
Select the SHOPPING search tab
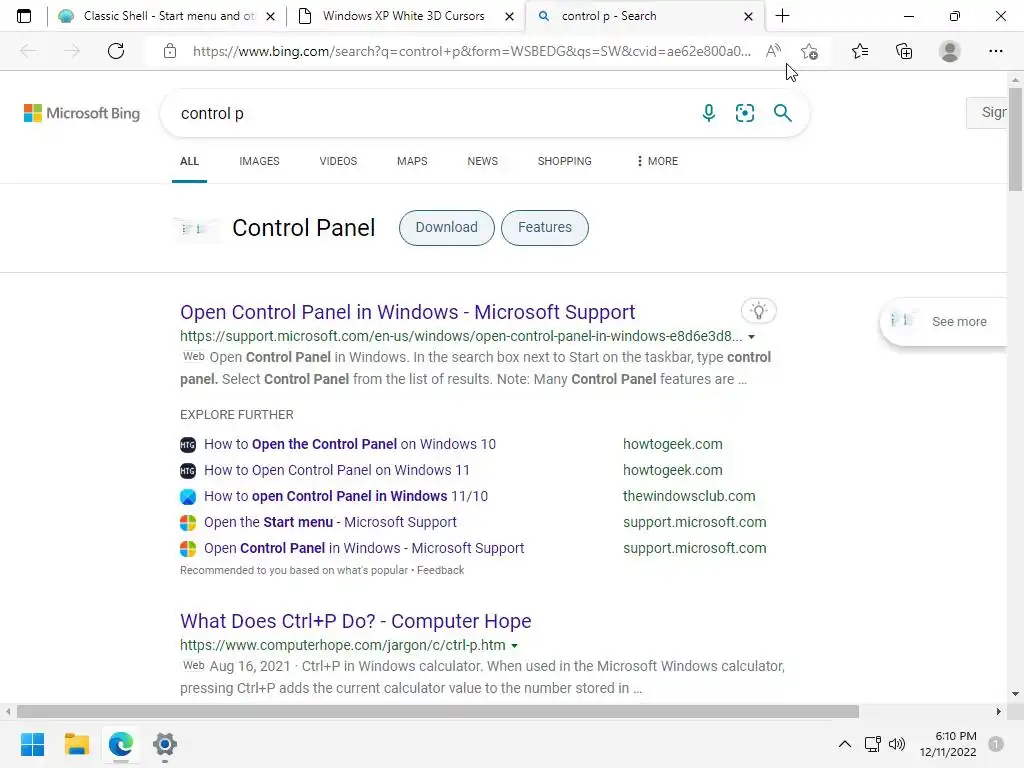click(565, 161)
